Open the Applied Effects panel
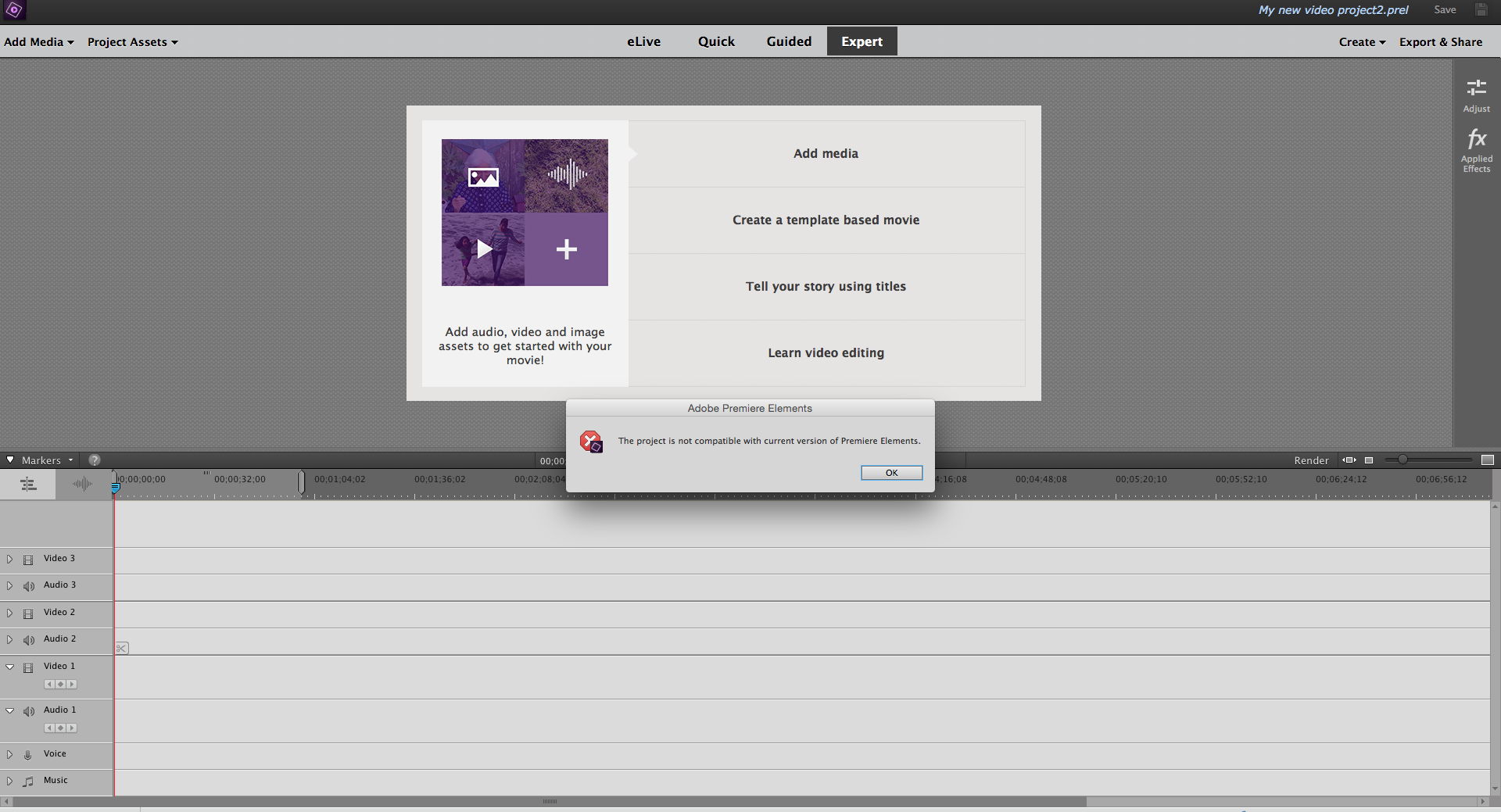 pos(1476,150)
